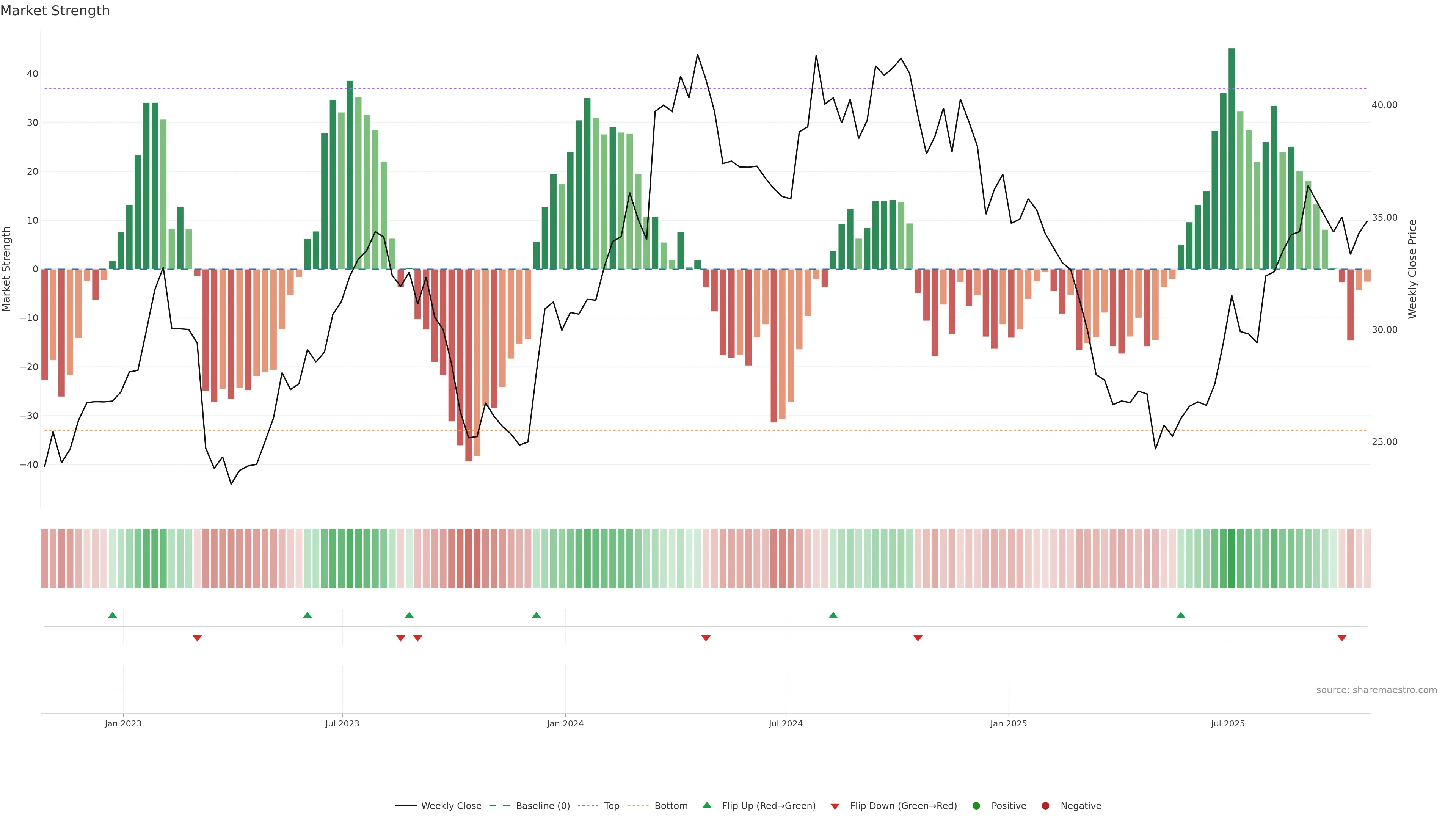This screenshot has width=1456, height=819.
Task: Click the Jan 2024 x-axis label
Action: tap(565, 723)
